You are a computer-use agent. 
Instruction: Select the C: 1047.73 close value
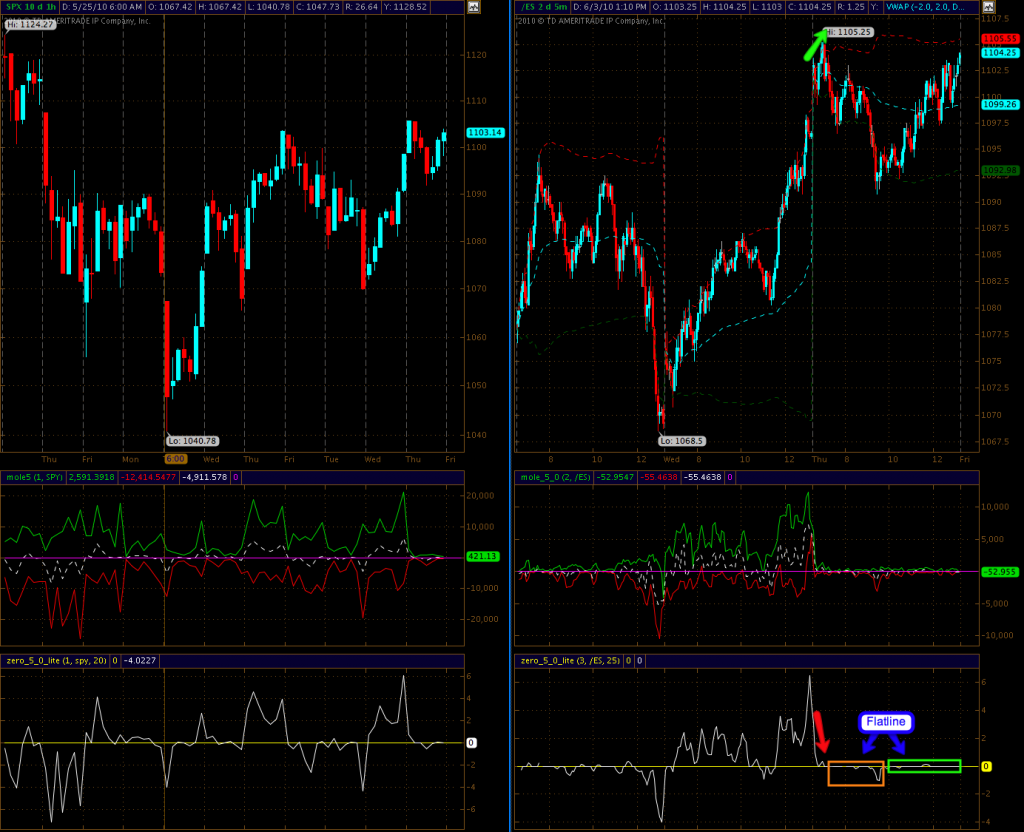317,7
